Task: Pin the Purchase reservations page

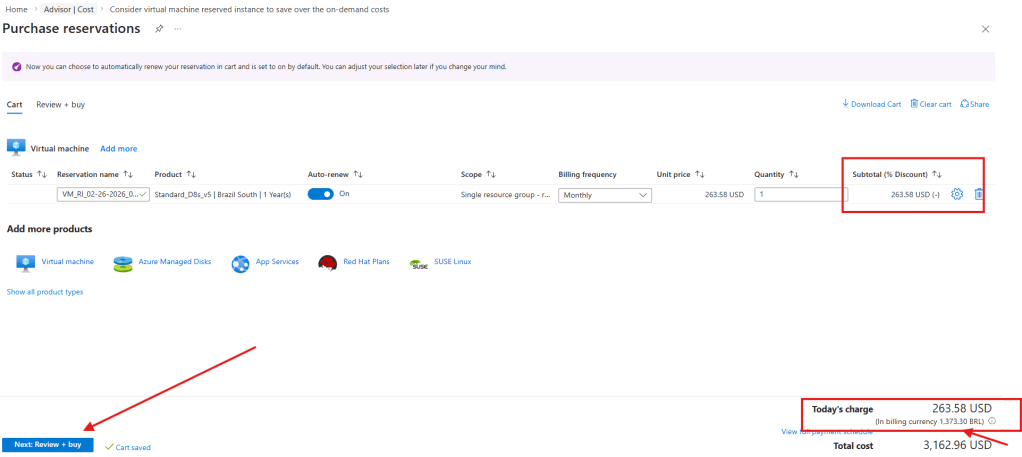Action: point(160,29)
